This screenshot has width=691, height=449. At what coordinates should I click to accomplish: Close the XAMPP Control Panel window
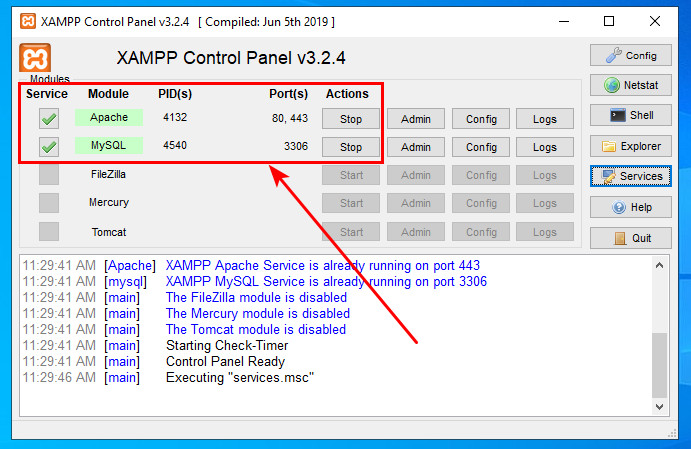click(x=654, y=21)
